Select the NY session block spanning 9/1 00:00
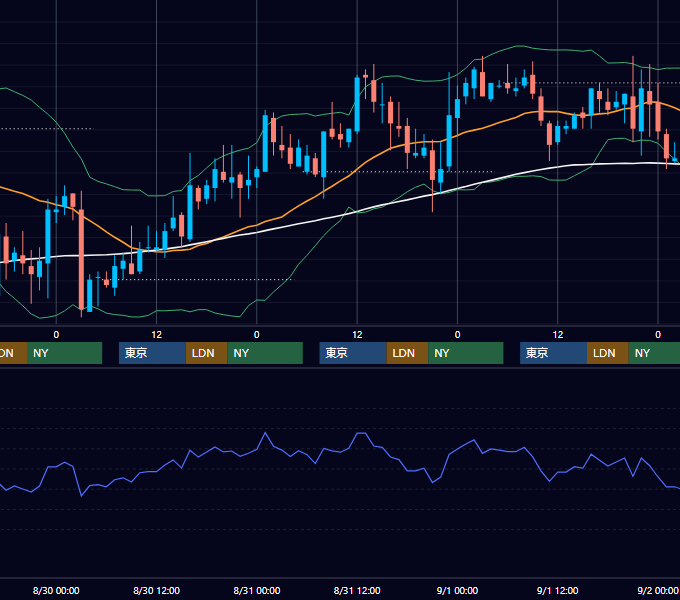This screenshot has height=600, width=680. [x=466, y=353]
